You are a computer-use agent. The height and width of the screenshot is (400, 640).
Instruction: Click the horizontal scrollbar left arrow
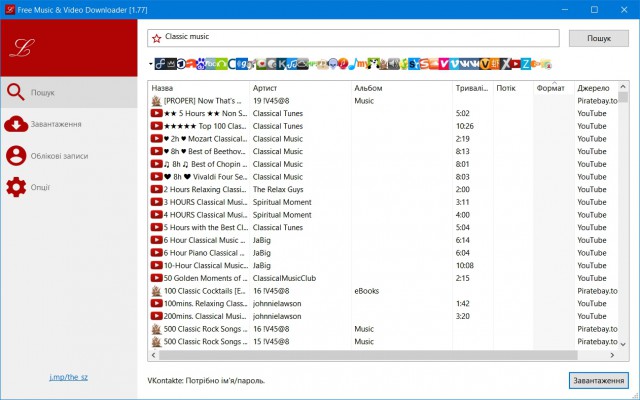click(x=153, y=355)
